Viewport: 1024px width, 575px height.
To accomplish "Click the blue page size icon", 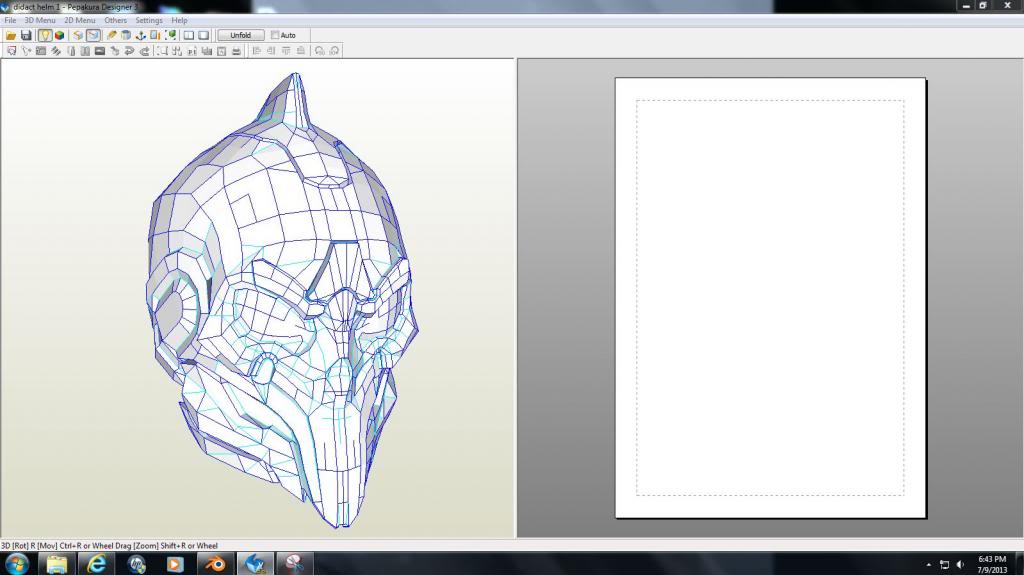I will click(x=155, y=35).
